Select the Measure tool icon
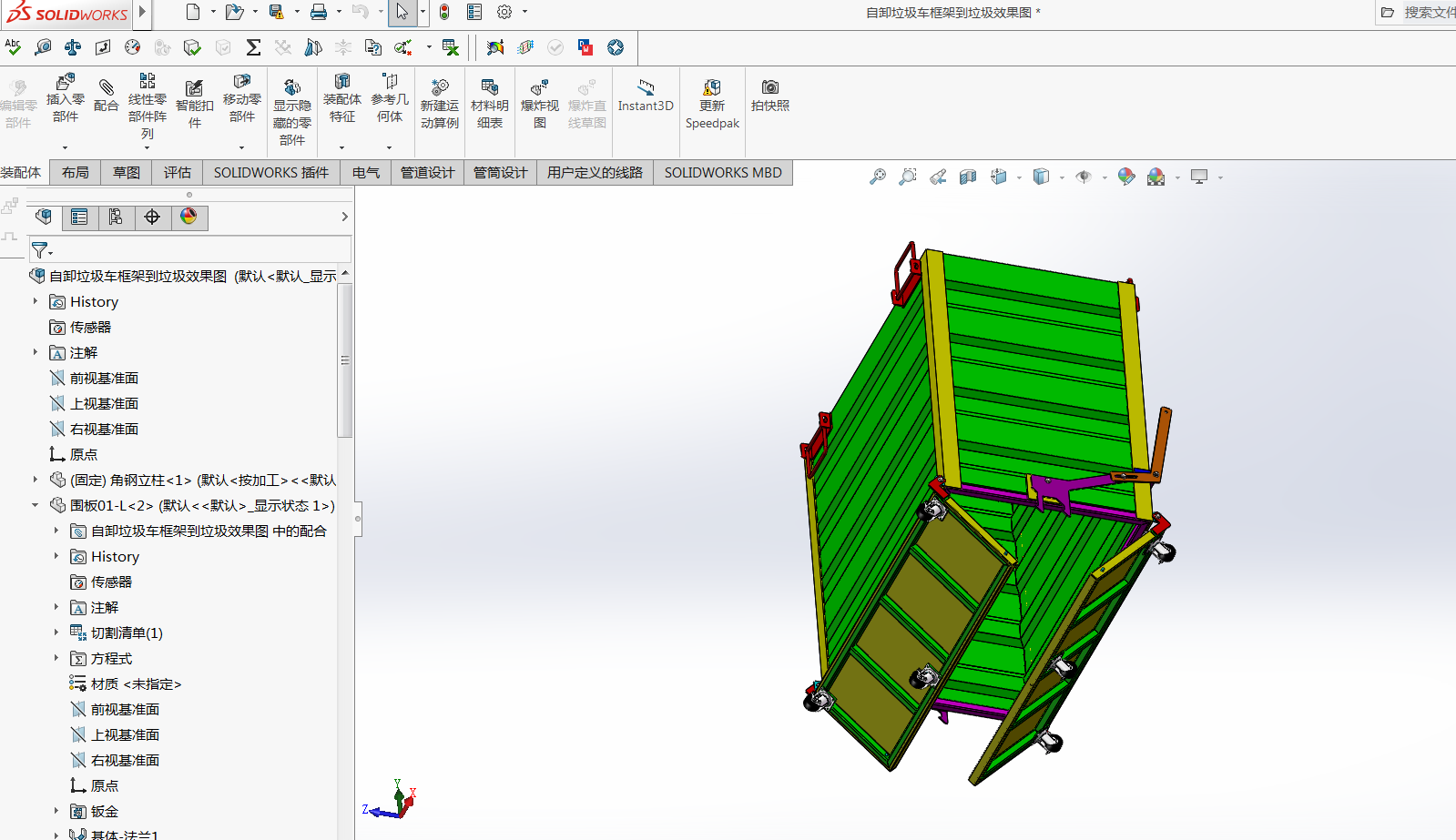The width and height of the screenshot is (1456, 840). [x=43, y=46]
